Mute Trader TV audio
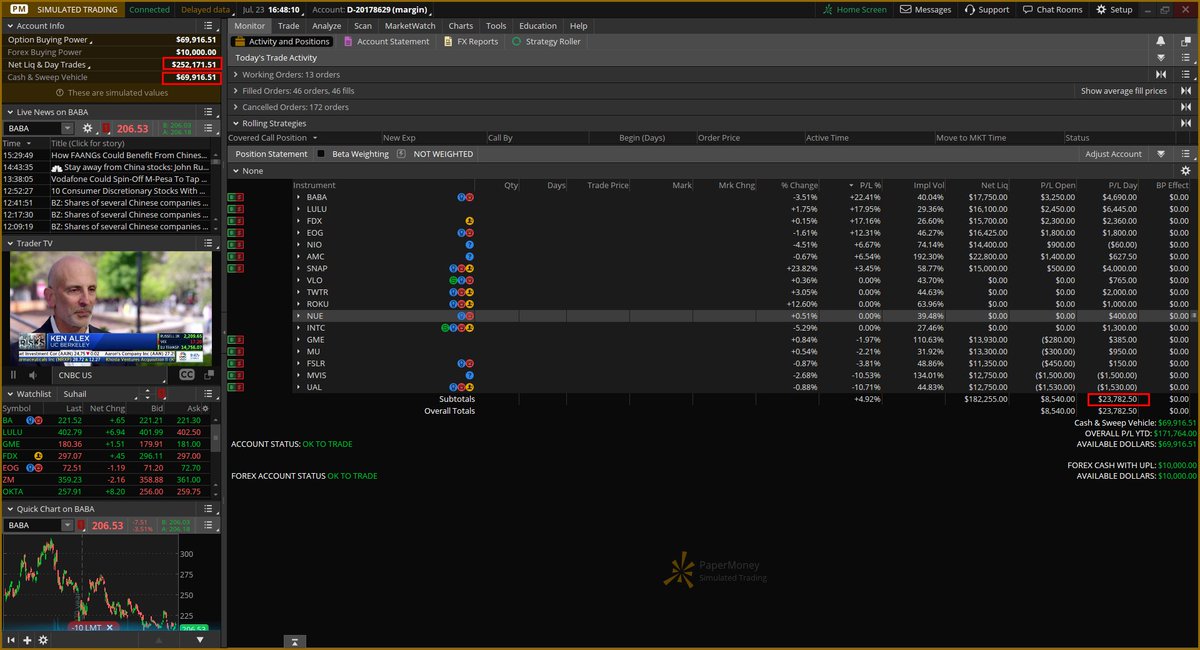 pos(33,375)
